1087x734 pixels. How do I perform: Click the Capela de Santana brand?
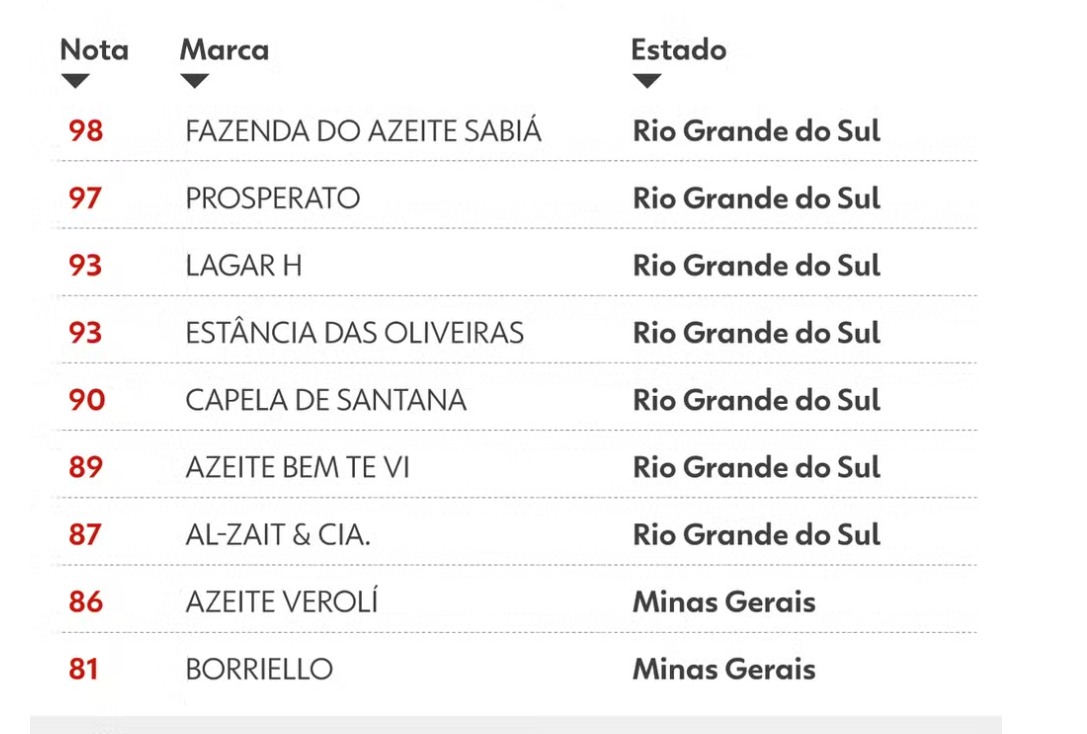(325, 400)
